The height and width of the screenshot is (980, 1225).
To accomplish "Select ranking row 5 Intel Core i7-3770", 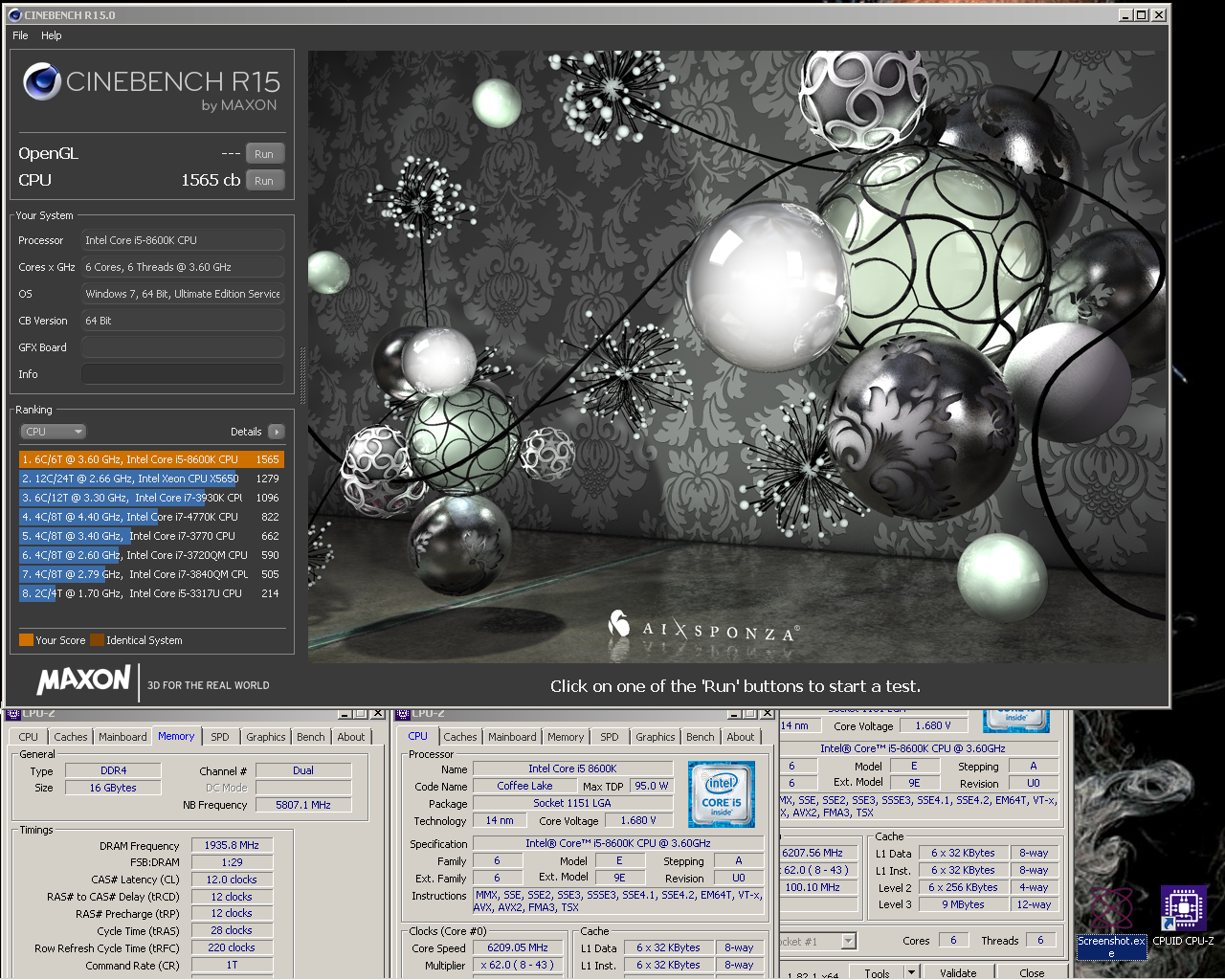I will [151, 536].
